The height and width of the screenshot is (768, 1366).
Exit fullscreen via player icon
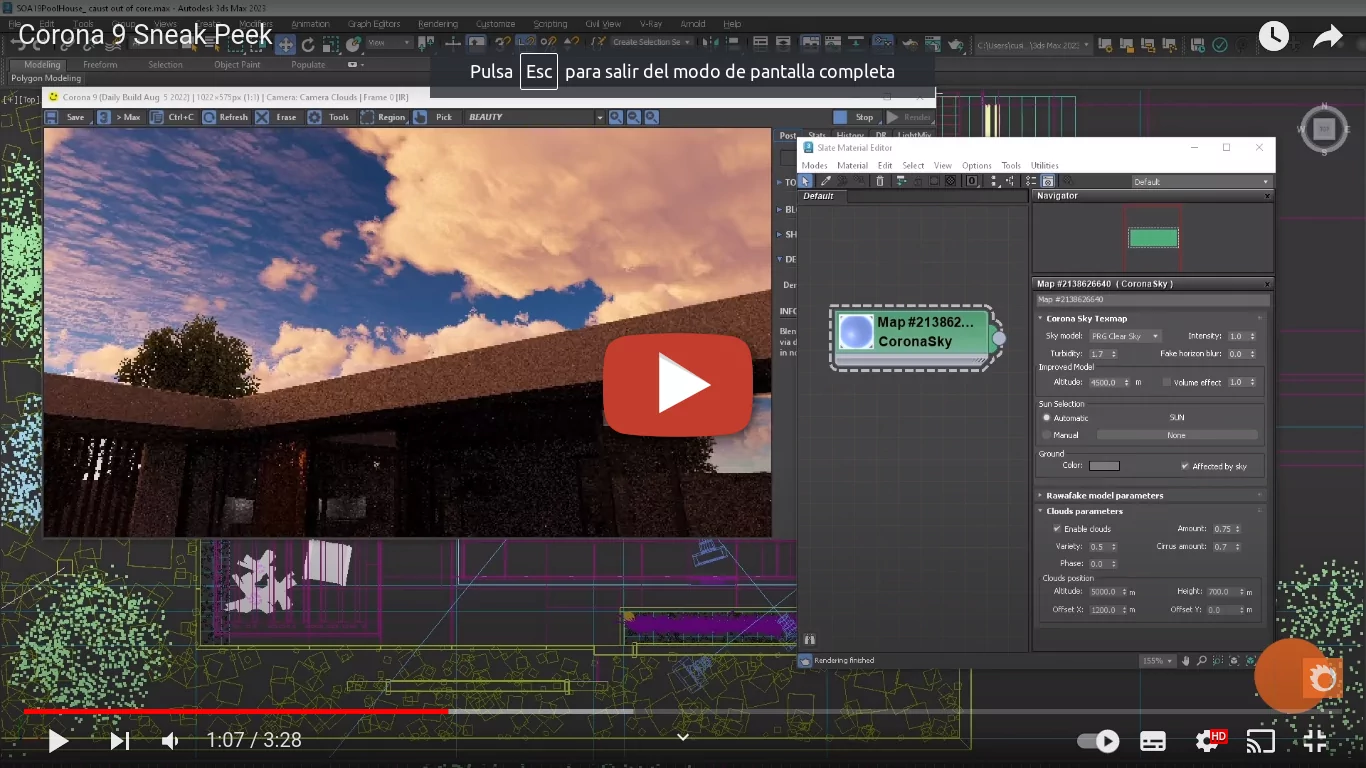(x=1315, y=741)
